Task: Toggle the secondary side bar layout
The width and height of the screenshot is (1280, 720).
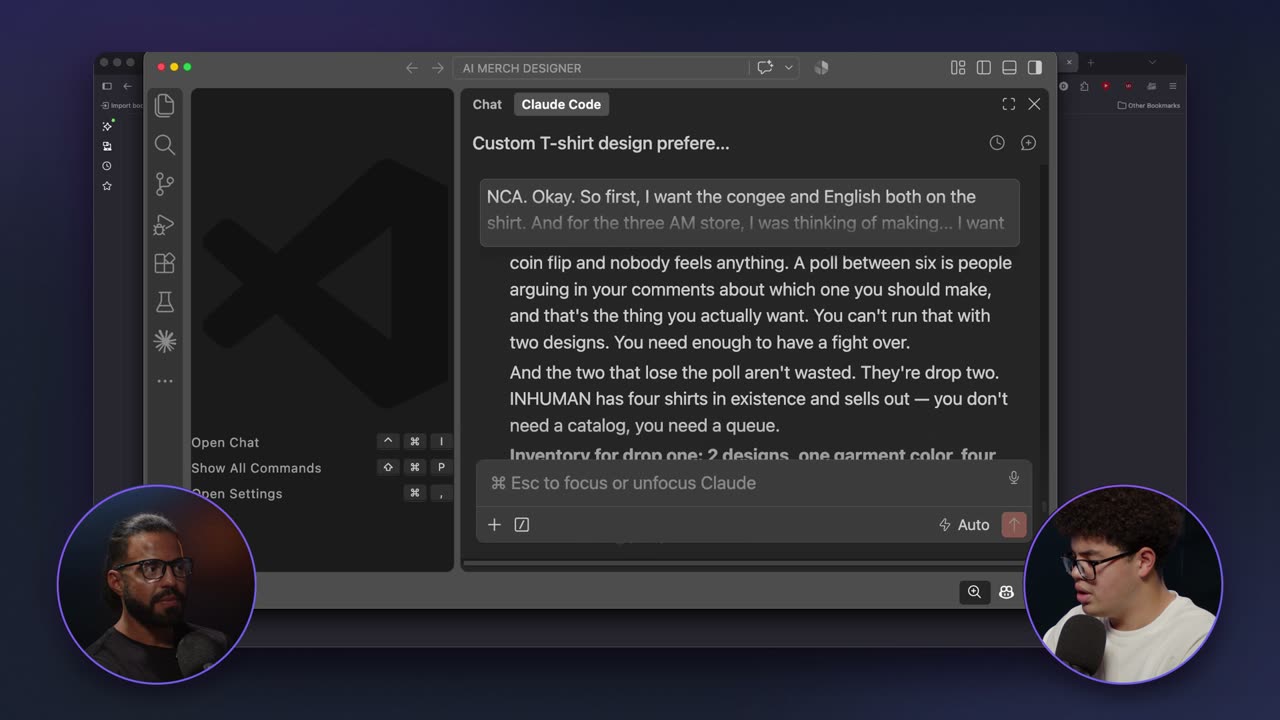Action: coord(1035,68)
